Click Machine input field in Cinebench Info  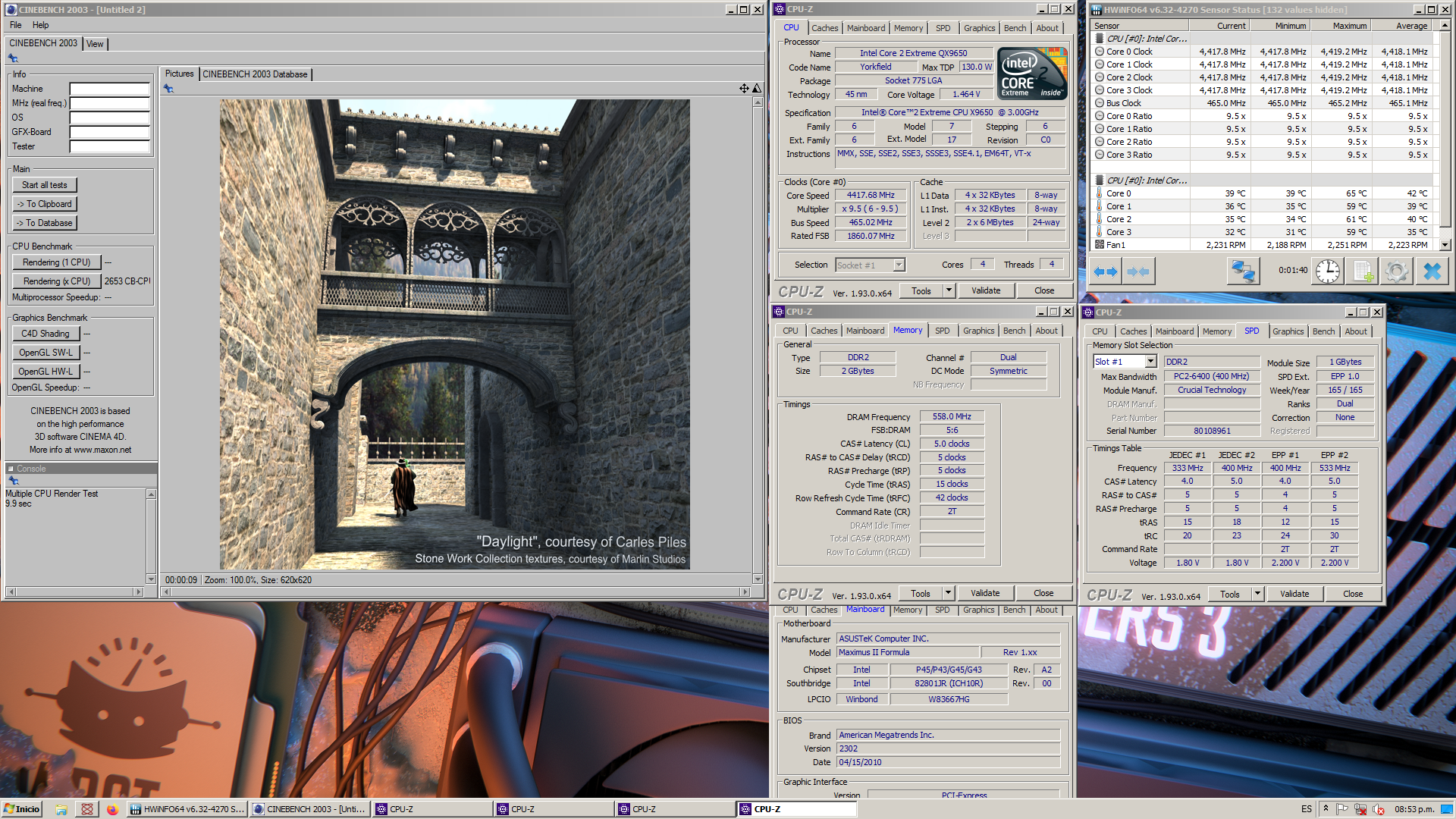coord(110,89)
